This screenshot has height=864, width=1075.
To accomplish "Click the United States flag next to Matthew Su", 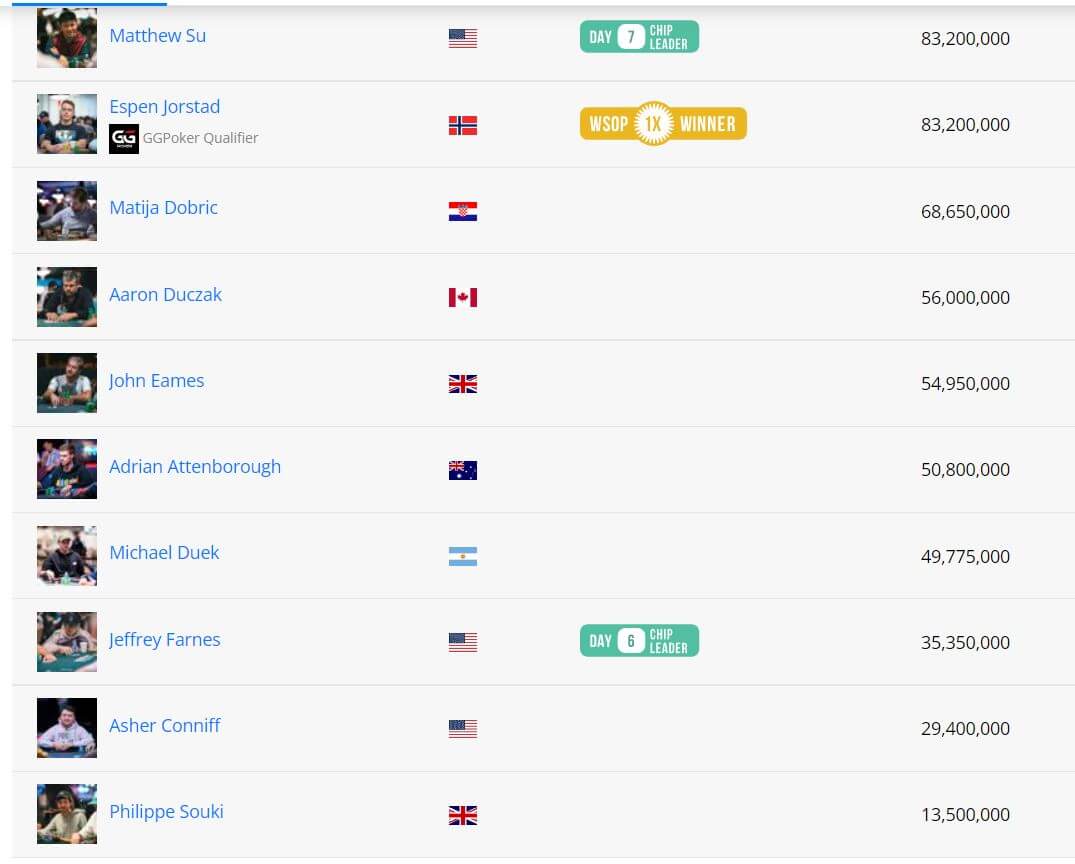I will tap(462, 38).
